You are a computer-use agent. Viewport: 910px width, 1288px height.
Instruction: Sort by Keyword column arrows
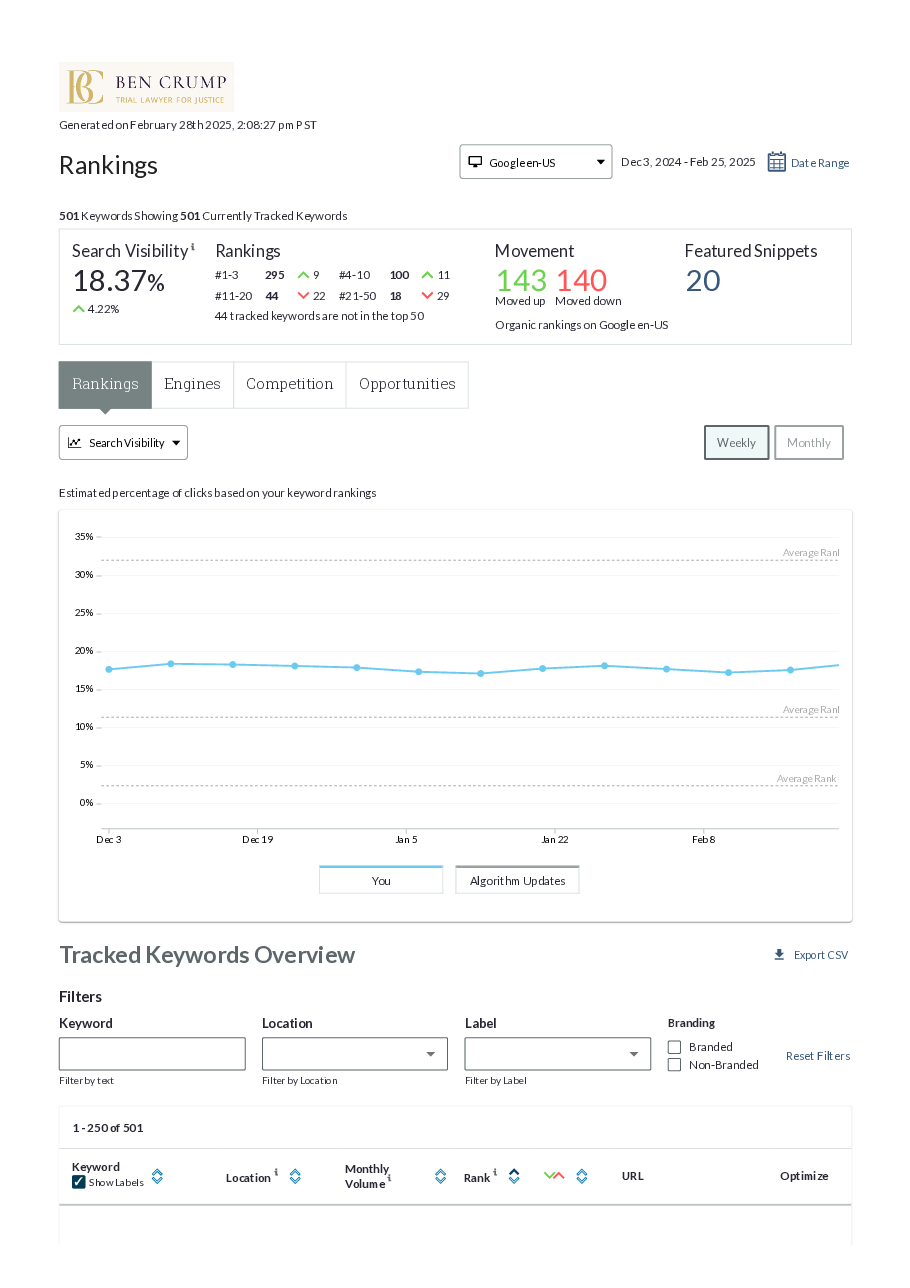pos(157,1176)
